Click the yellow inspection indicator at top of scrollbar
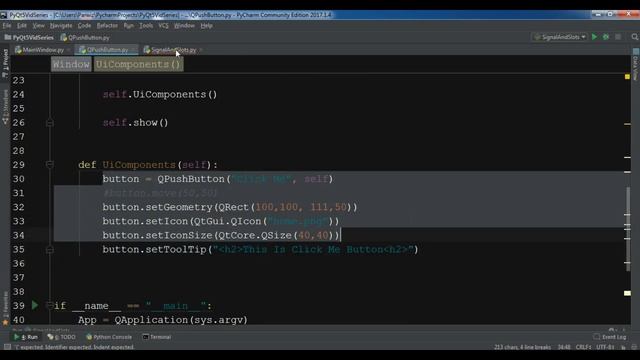The image size is (640, 360). (627, 77)
